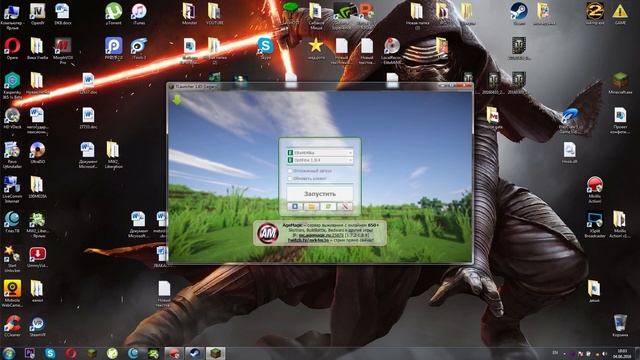640x360 pixels.
Task: Switch to Steam in the taskbar
Action: point(194,353)
